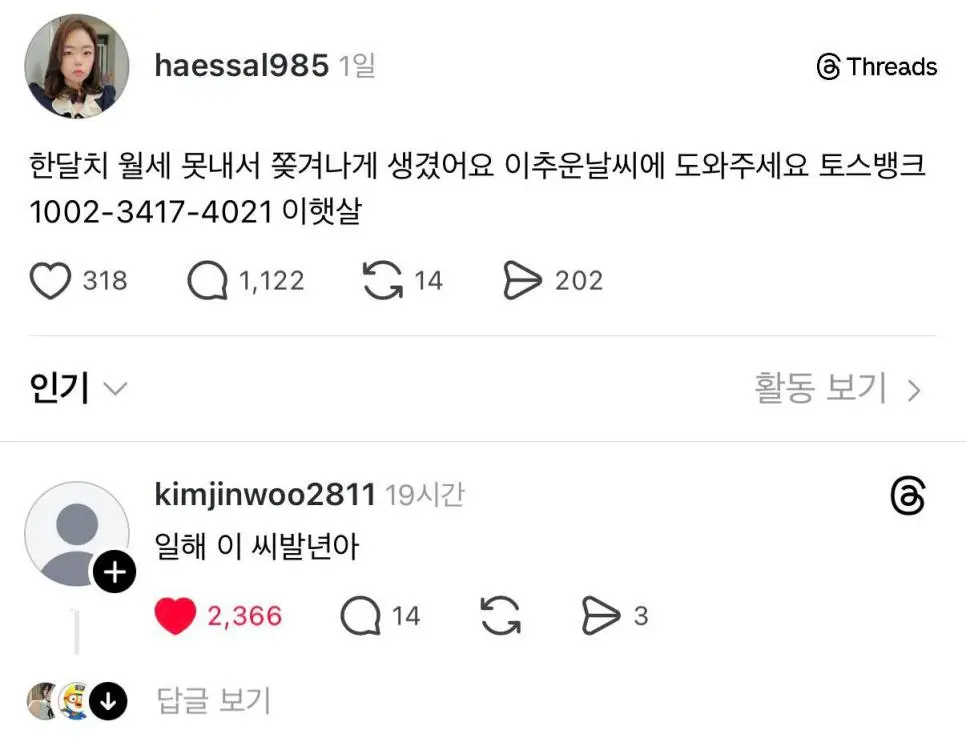Open haessal985 profile picture

pos(77,67)
